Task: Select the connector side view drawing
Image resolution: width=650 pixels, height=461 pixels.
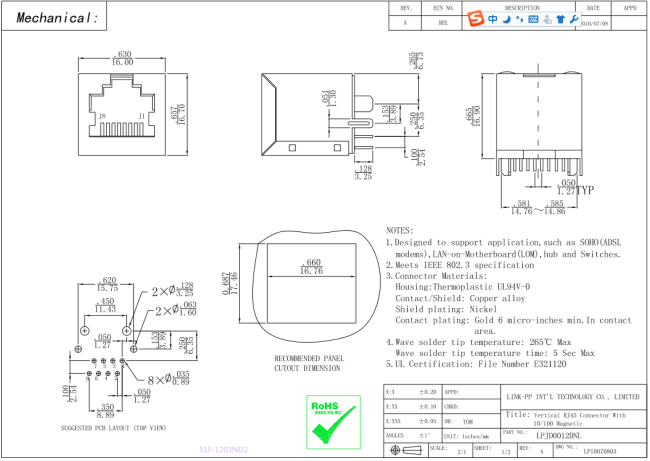Action: (307, 113)
